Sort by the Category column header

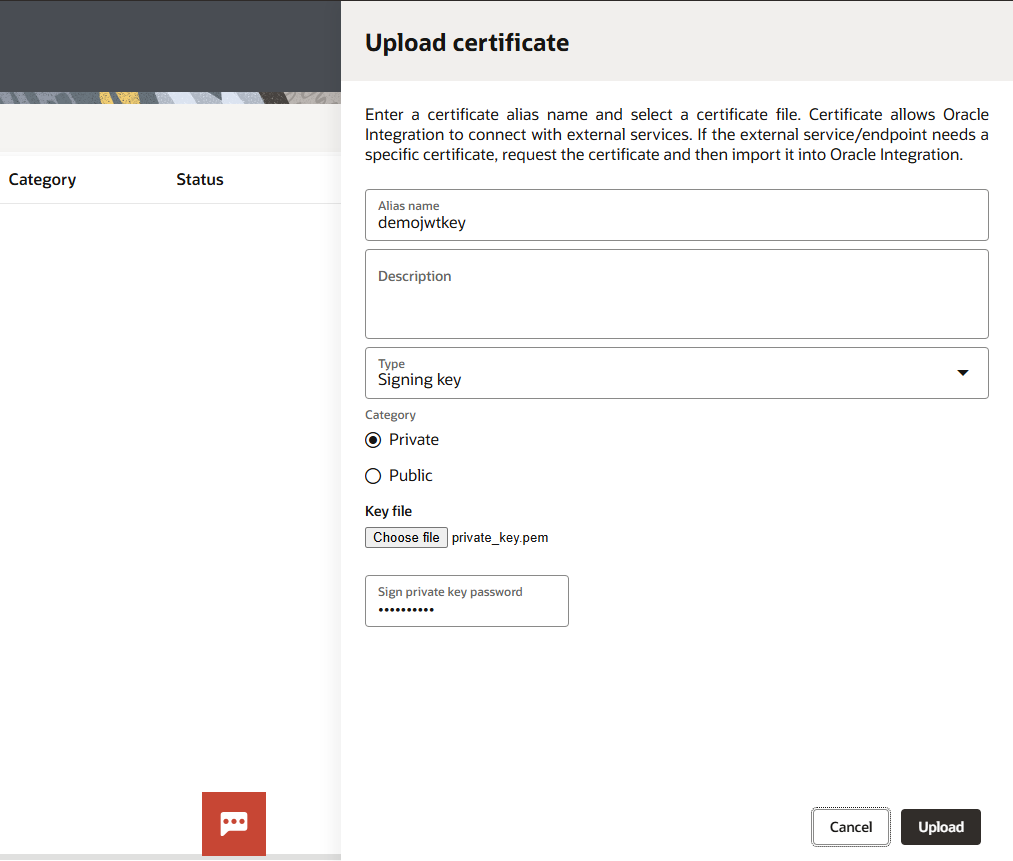[43, 180]
